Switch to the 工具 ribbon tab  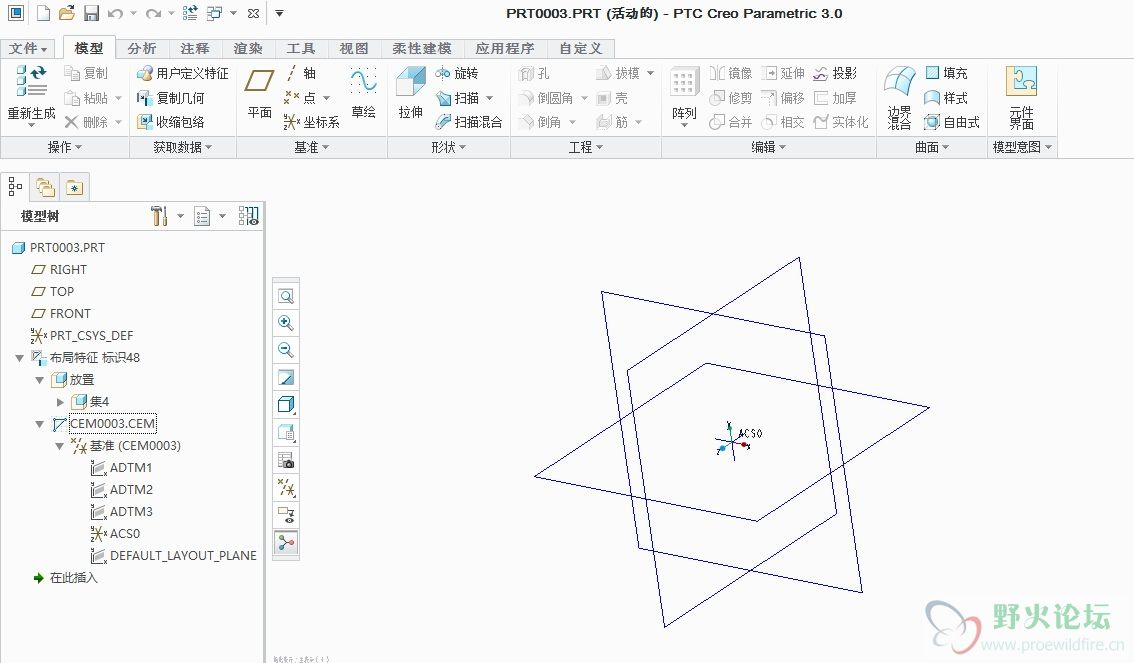(x=301, y=48)
